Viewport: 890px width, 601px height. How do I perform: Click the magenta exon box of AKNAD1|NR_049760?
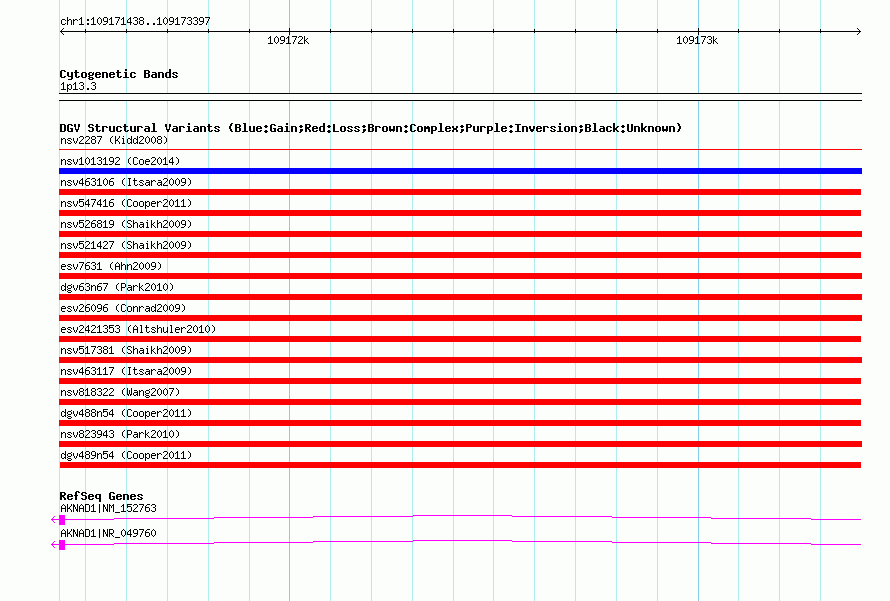(x=62, y=544)
